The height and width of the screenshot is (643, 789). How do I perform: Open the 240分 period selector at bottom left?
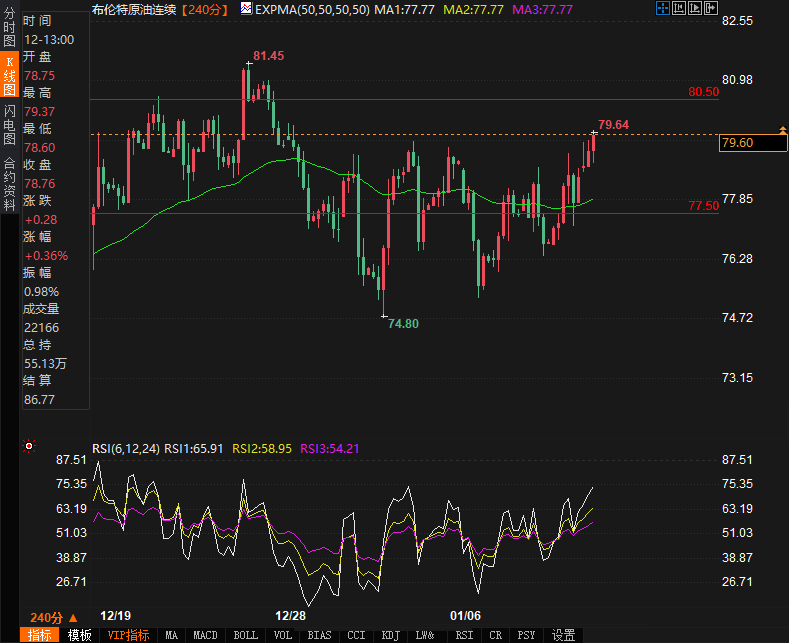(52, 617)
